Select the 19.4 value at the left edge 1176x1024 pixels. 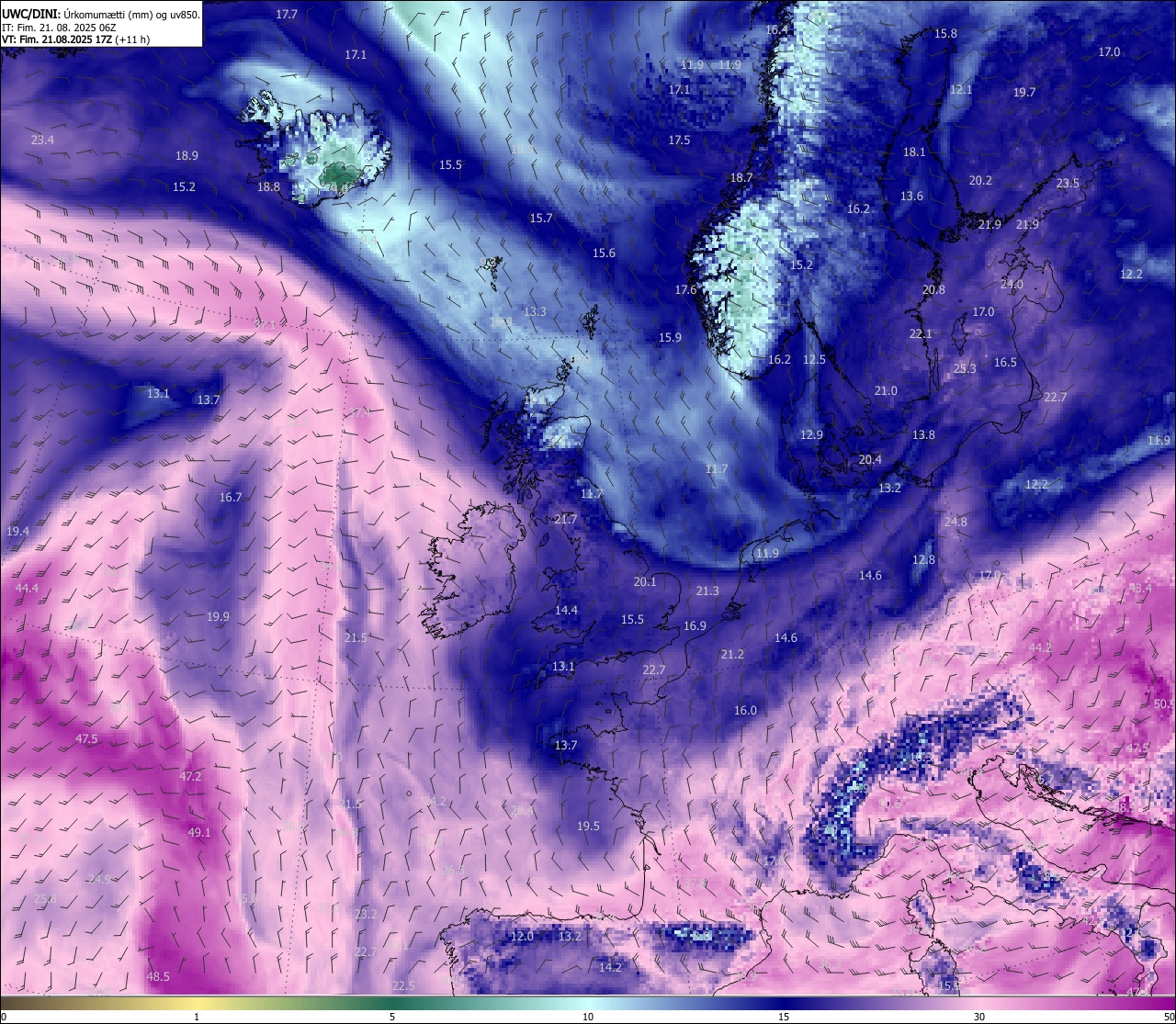pos(17,531)
